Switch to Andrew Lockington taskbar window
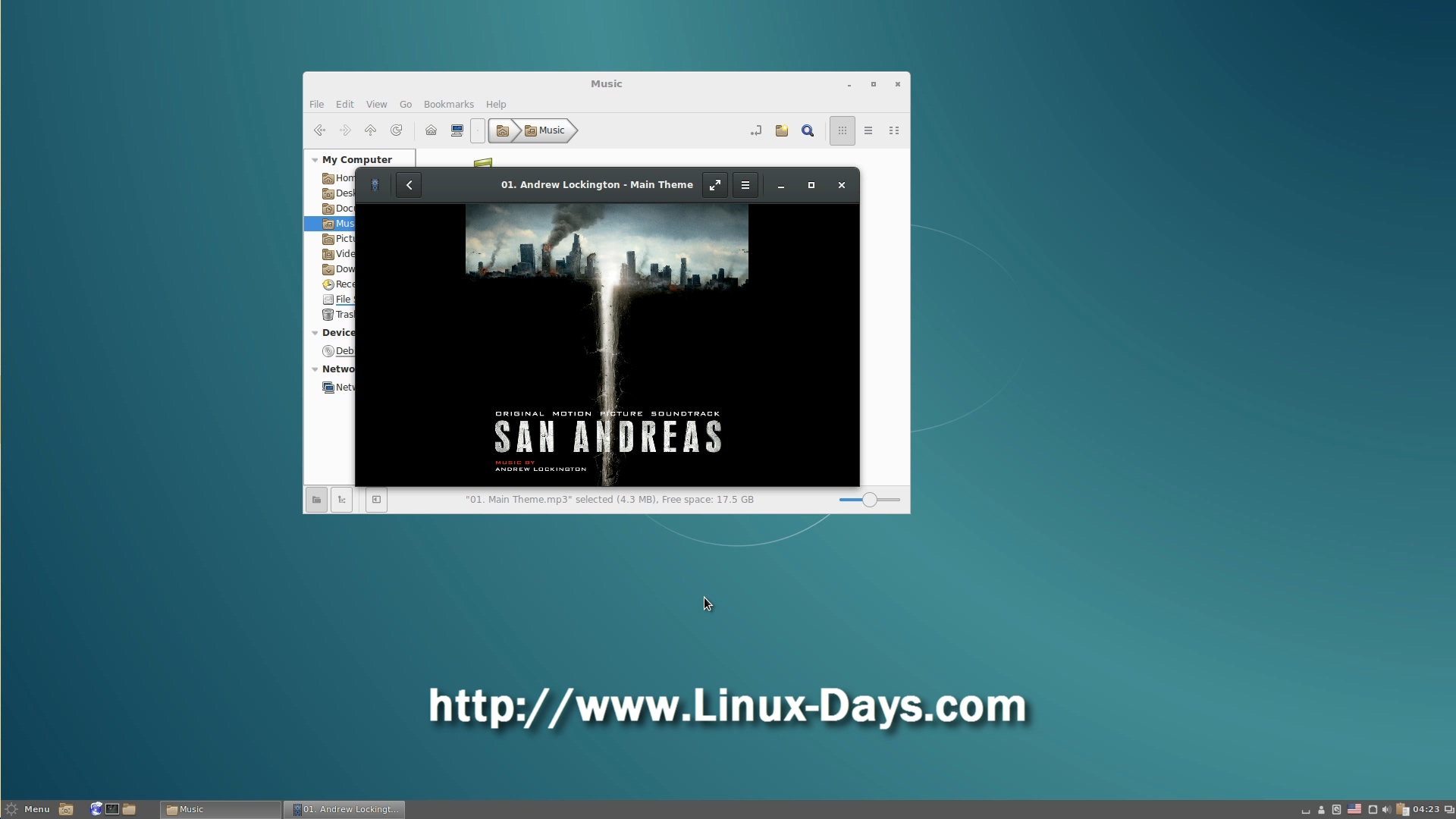The image size is (1456, 819). click(x=345, y=809)
